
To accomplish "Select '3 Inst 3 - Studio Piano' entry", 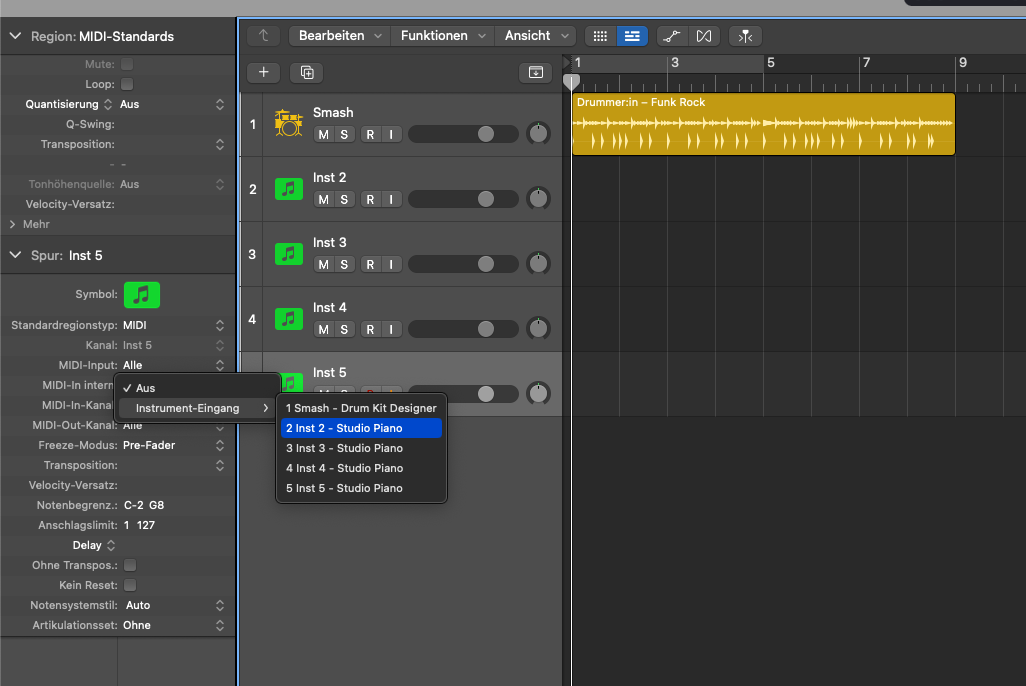I will click(345, 448).
